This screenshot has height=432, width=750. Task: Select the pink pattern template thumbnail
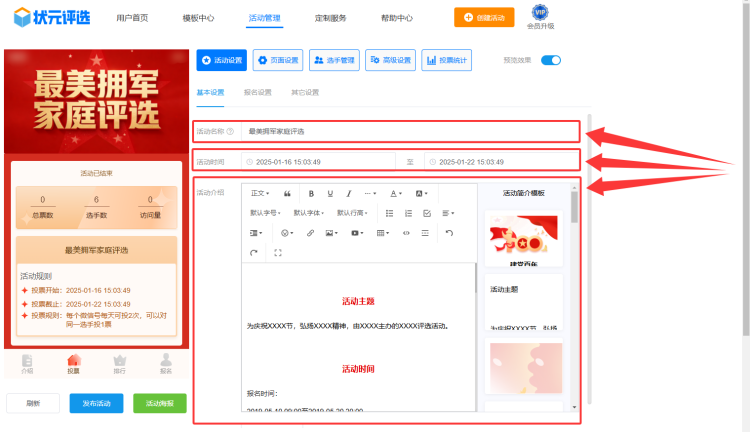click(524, 366)
